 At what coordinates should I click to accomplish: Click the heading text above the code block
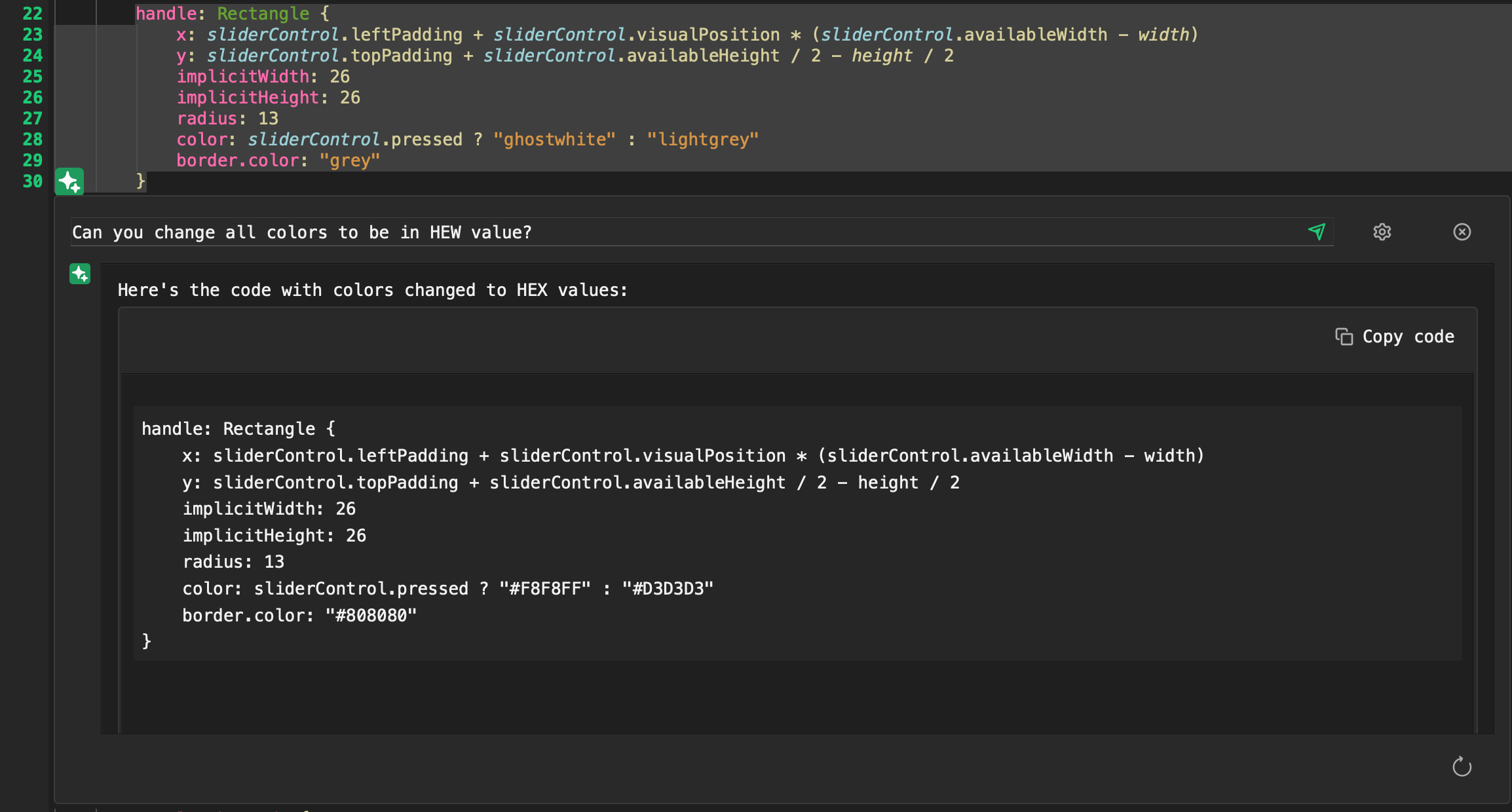[372, 290]
